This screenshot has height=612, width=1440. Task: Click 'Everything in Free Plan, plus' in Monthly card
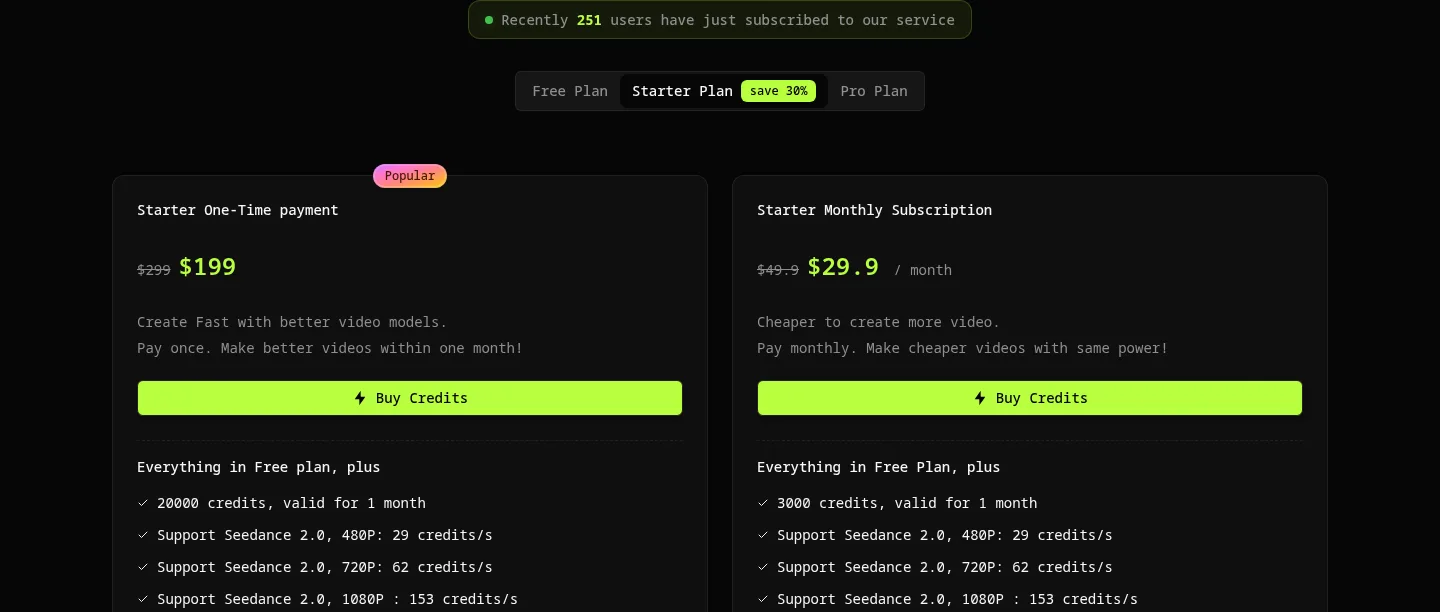pyautogui.click(x=879, y=467)
